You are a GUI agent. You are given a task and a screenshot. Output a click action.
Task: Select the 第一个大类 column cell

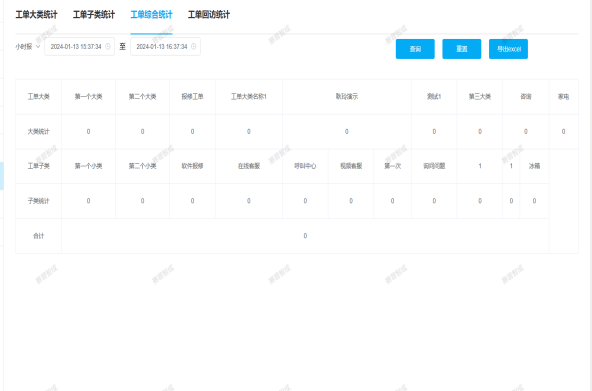88,97
